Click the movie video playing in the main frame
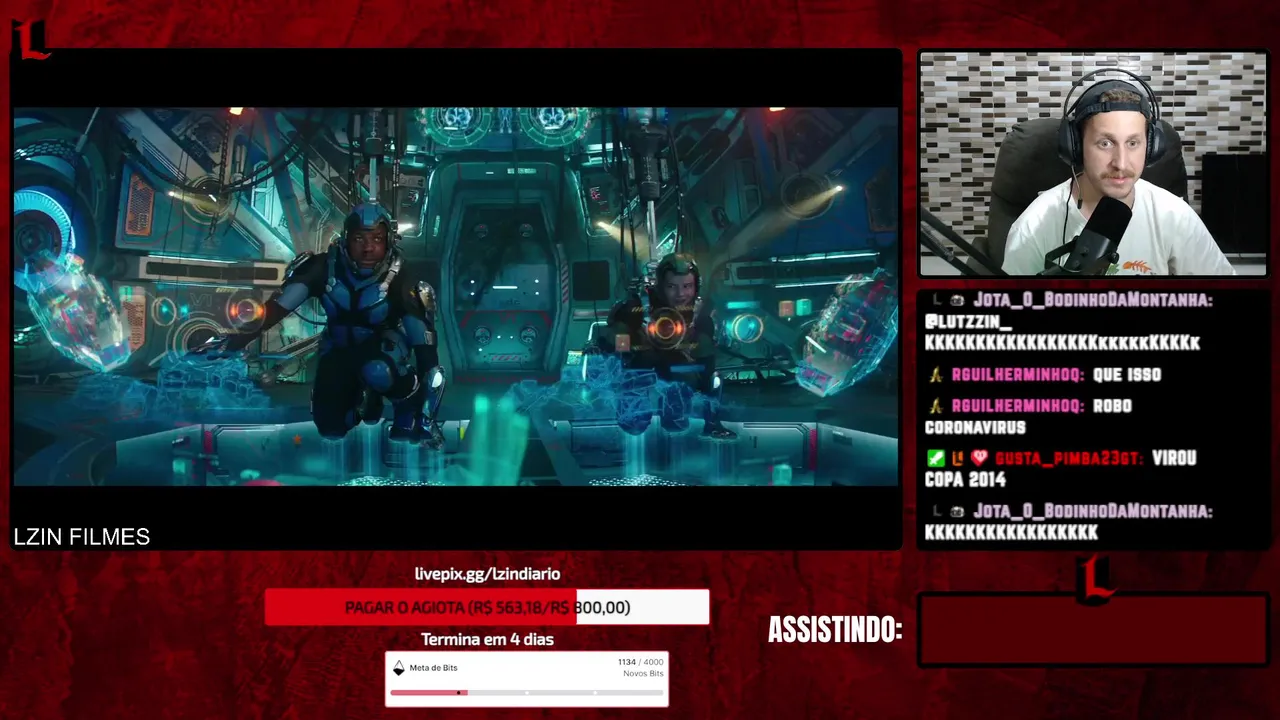 [456, 297]
